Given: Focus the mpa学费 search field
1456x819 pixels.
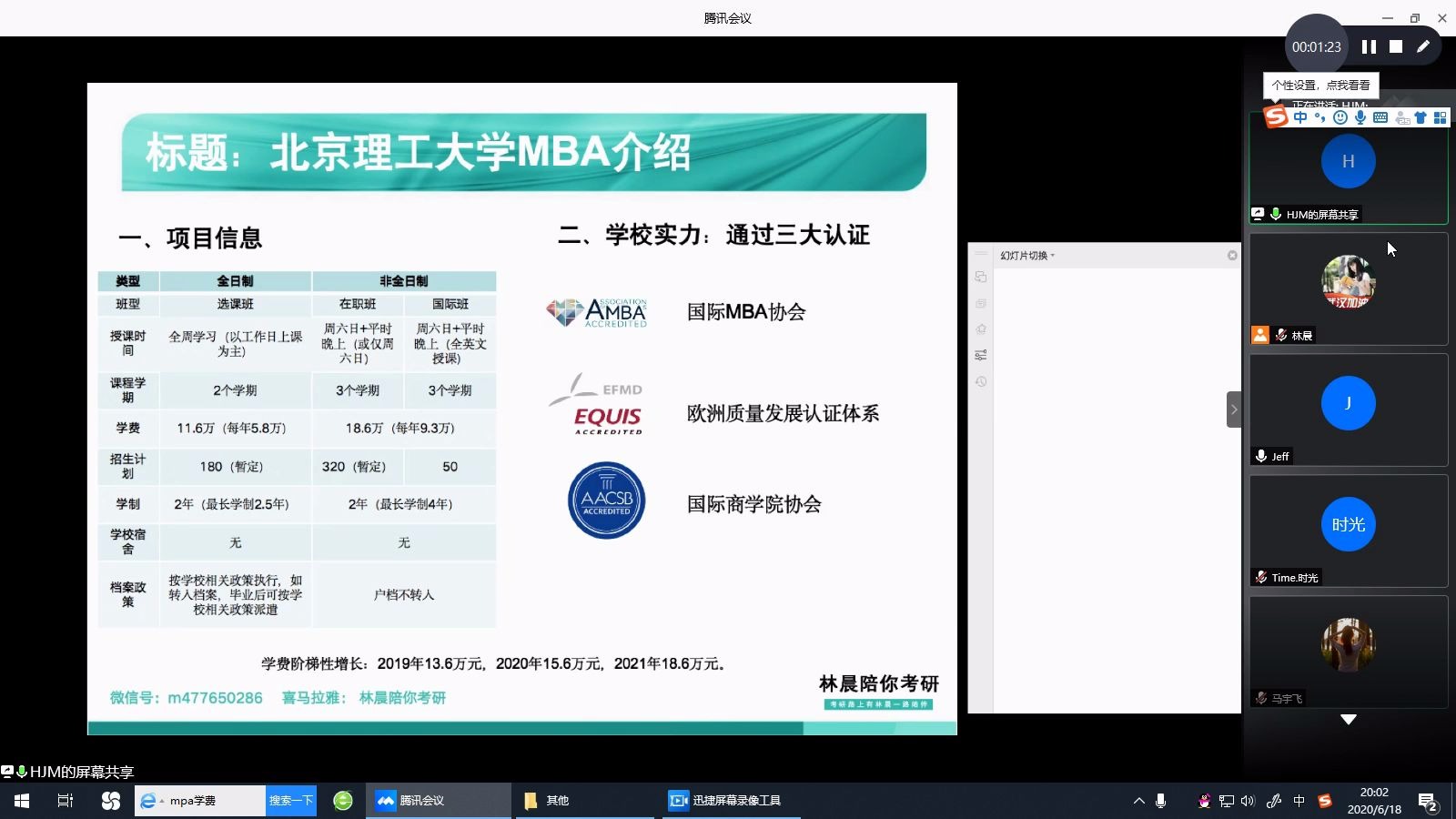Looking at the screenshot, I should tap(200, 801).
